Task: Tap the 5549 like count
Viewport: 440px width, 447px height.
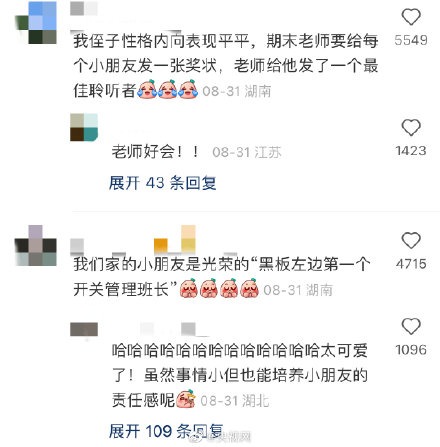Action: click(x=411, y=40)
